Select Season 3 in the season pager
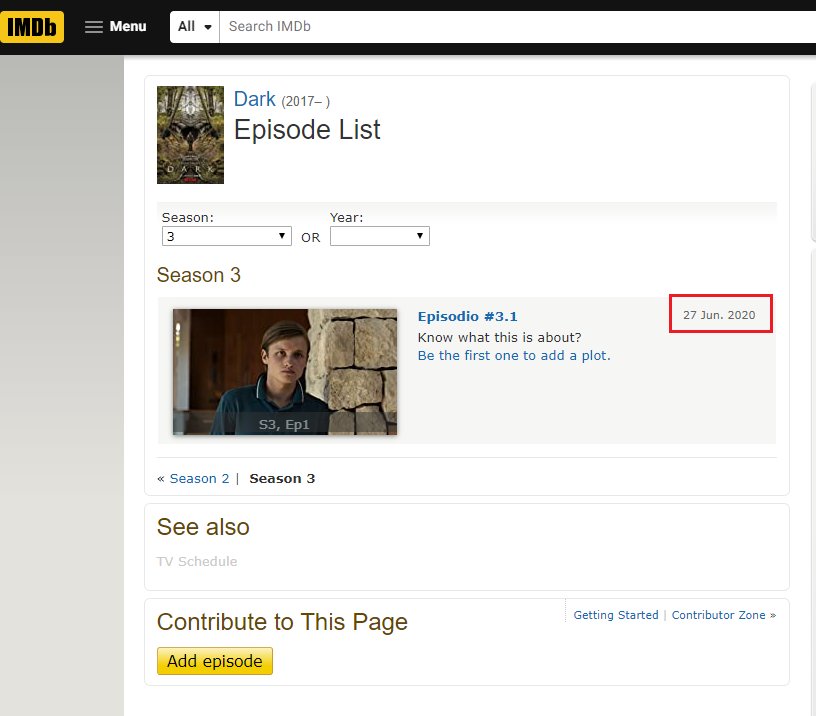Image resolution: width=816 pixels, height=716 pixels. coord(282,479)
